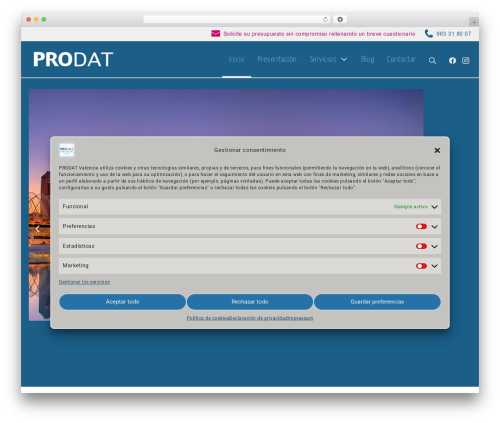This screenshot has height=423, width=500.
Task: Click the icon button right of address bar
Action: pos(340,19)
